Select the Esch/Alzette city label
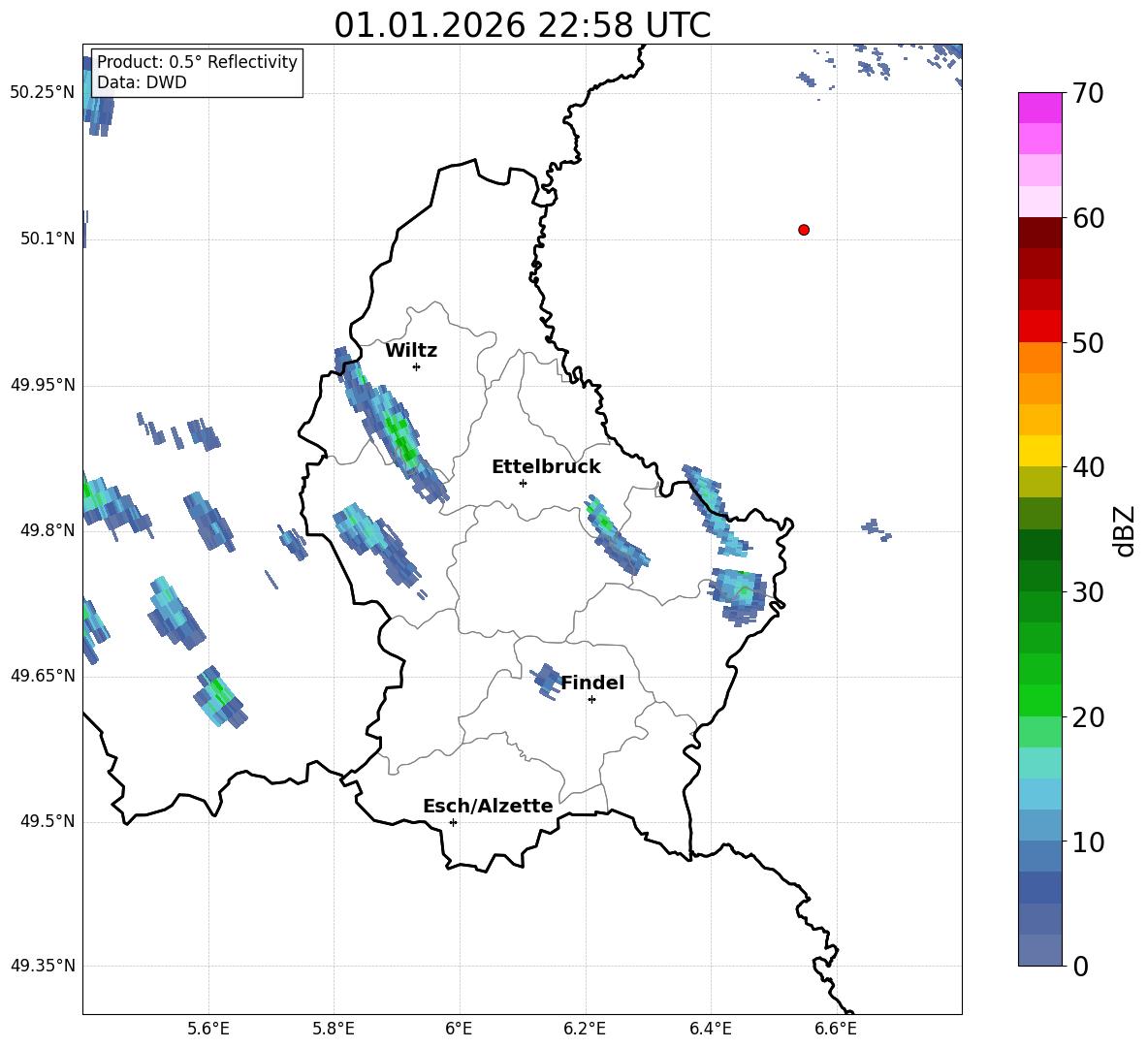Screen dimensions: 1148x1048 [x=488, y=806]
